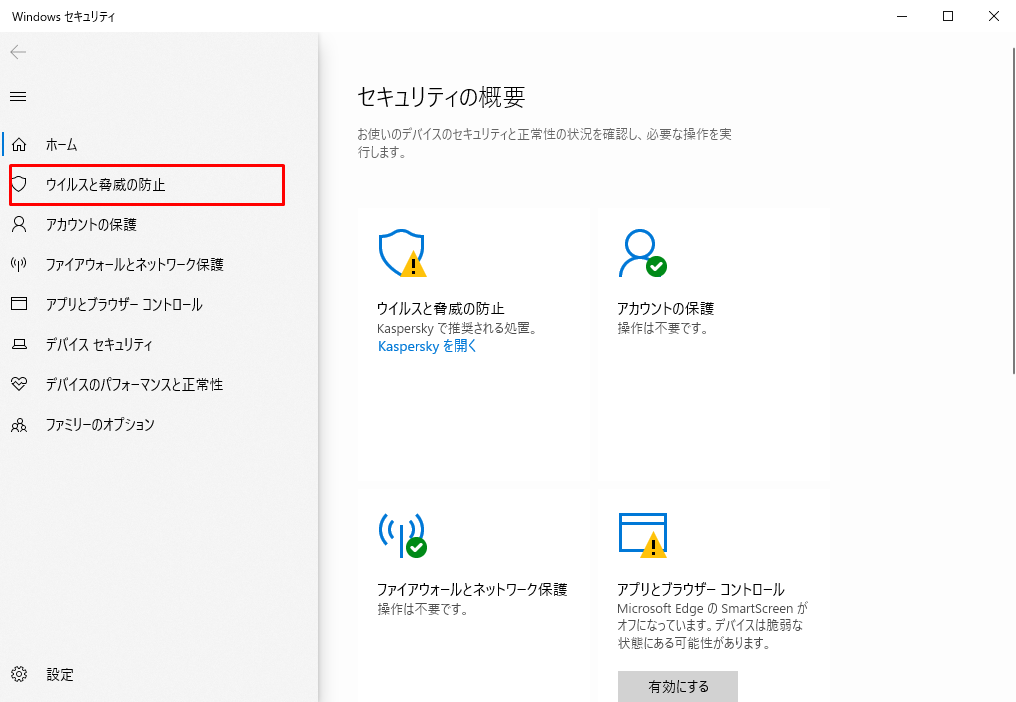This screenshot has height=702, width=1016.
Task: Open ファミリーのオプション via the family icon
Action: coord(19,424)
